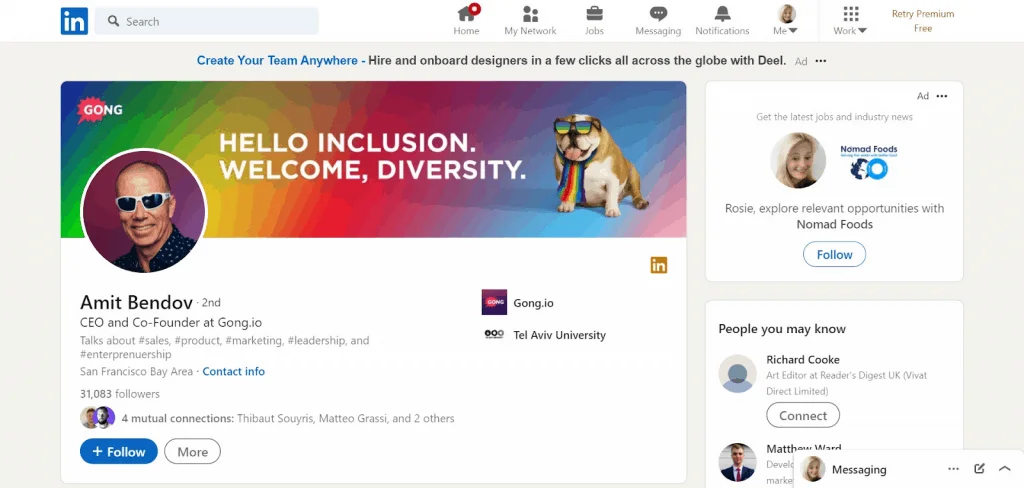1024x488 pixels.
Task: Open the Contact info link
Action: click(x=233, y=371)
